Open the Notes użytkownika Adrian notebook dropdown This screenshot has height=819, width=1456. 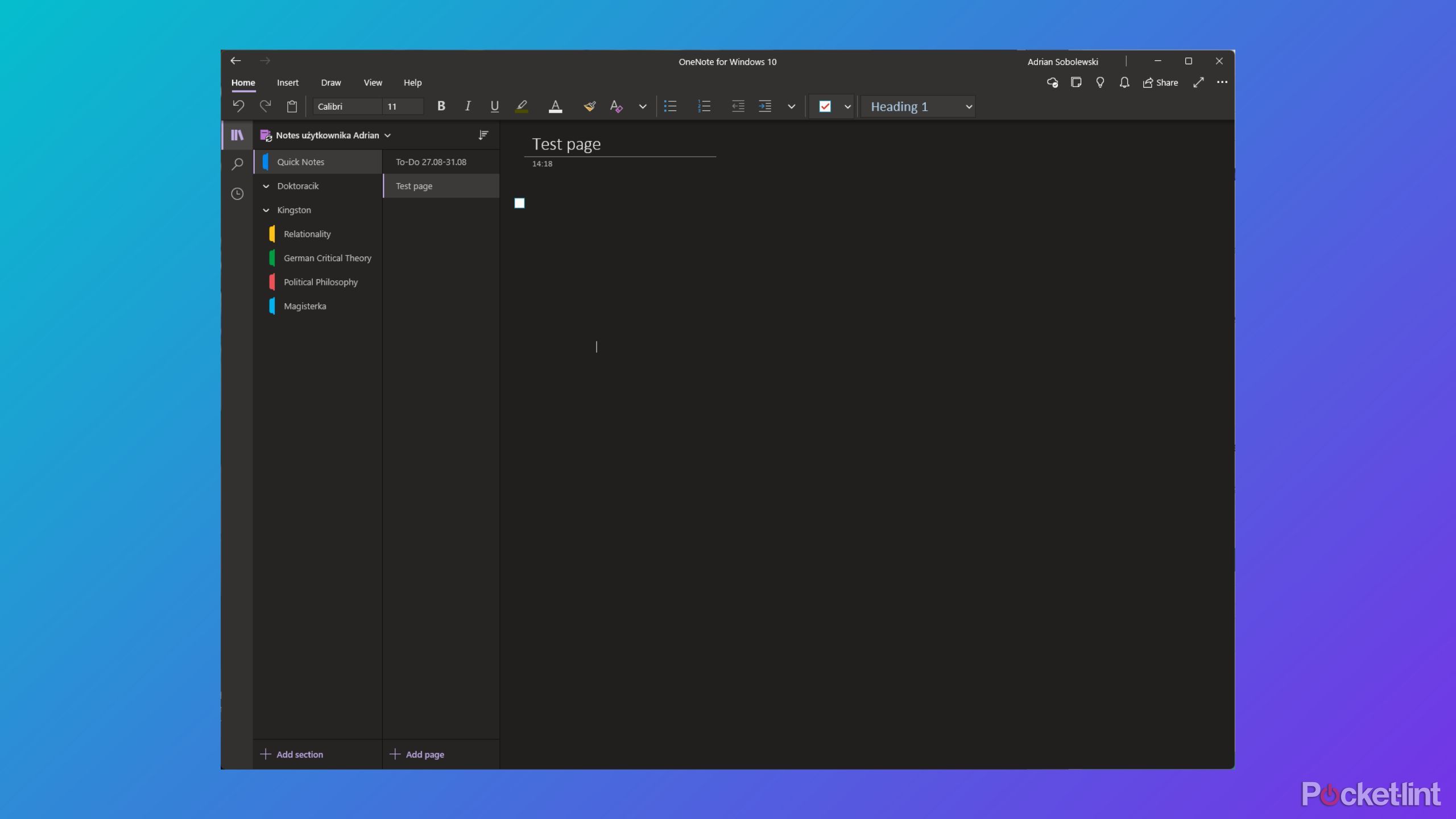325,135
